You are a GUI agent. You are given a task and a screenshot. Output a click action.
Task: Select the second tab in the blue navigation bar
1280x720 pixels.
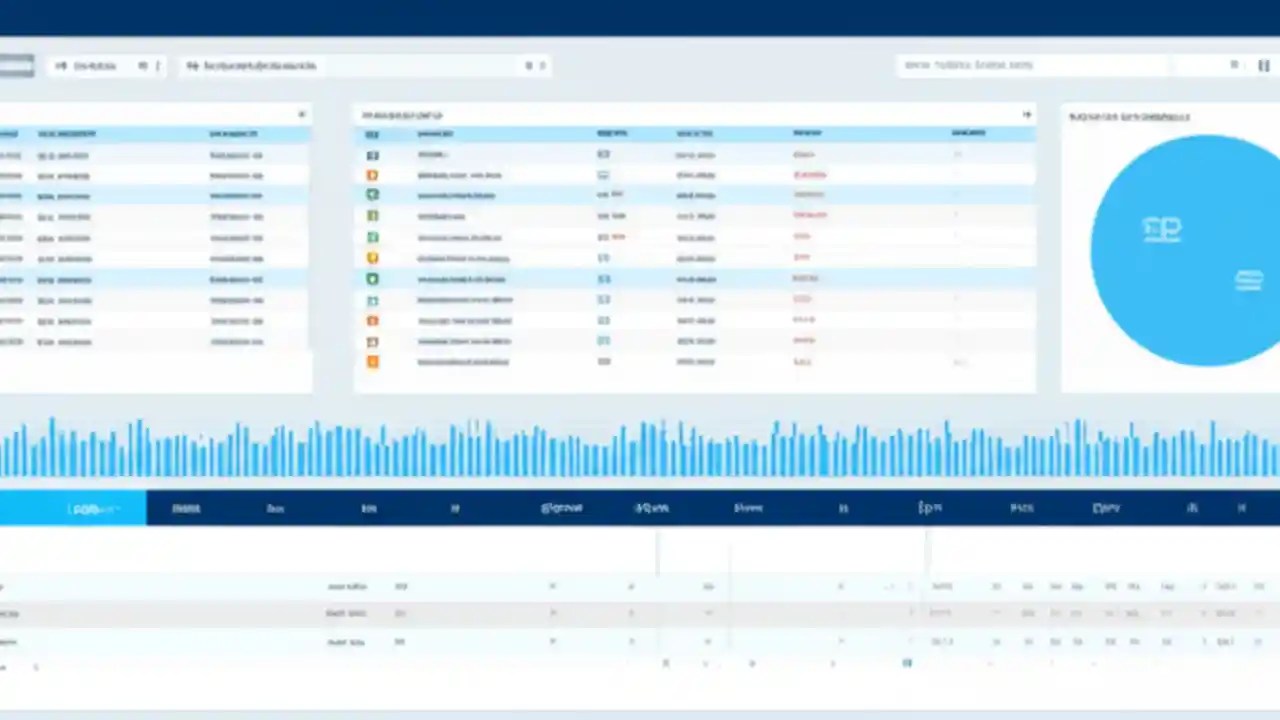(186, 507)
